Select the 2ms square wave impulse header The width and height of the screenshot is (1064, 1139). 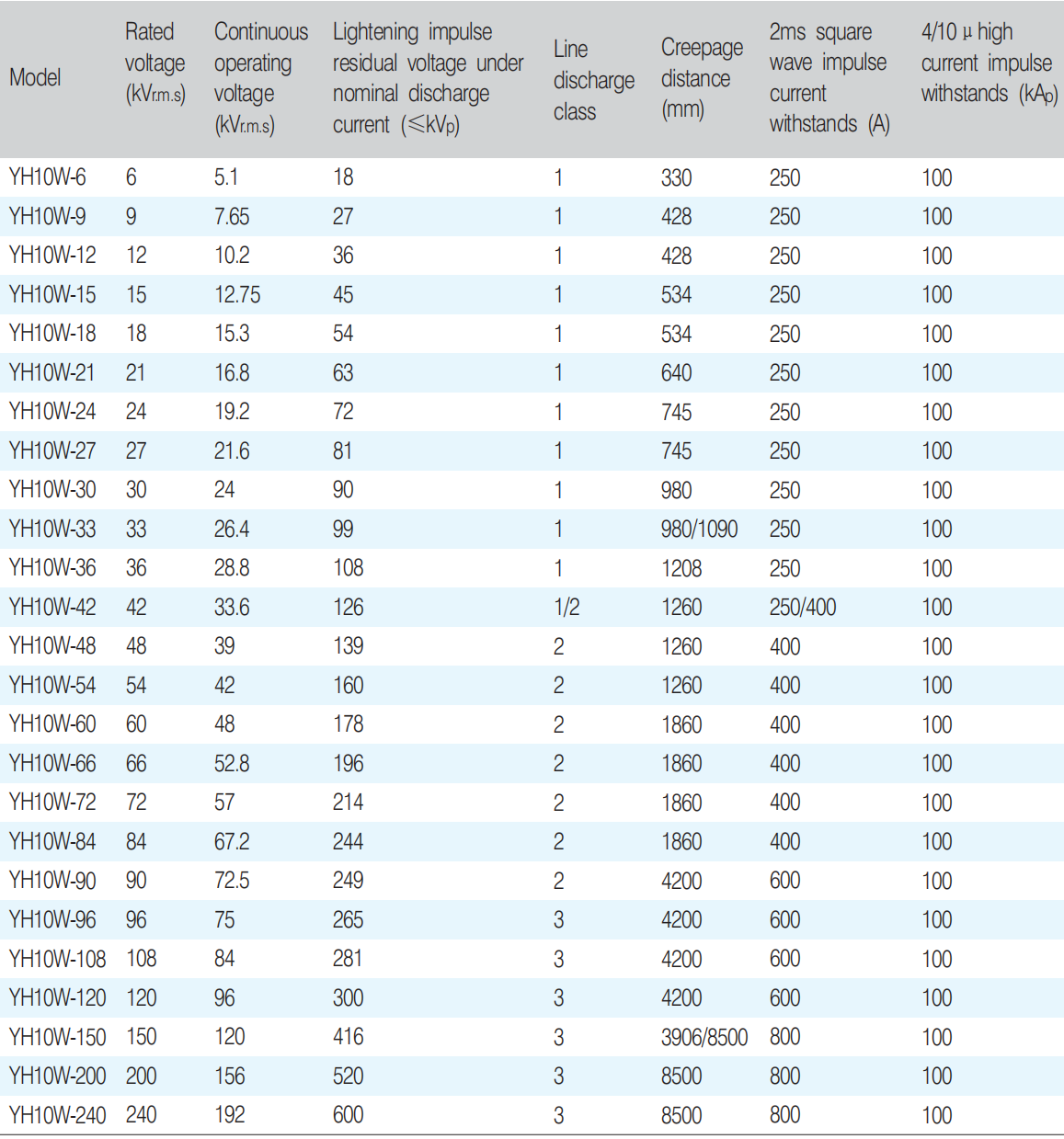point(829,78)
